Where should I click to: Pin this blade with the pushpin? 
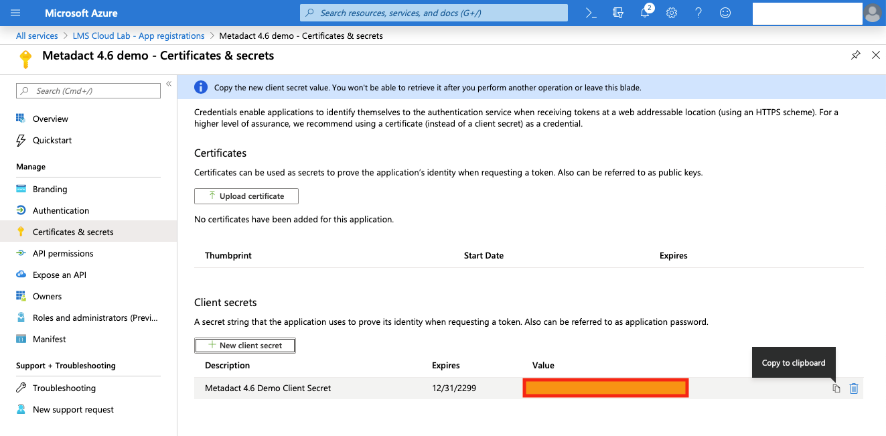click(855, 55)
